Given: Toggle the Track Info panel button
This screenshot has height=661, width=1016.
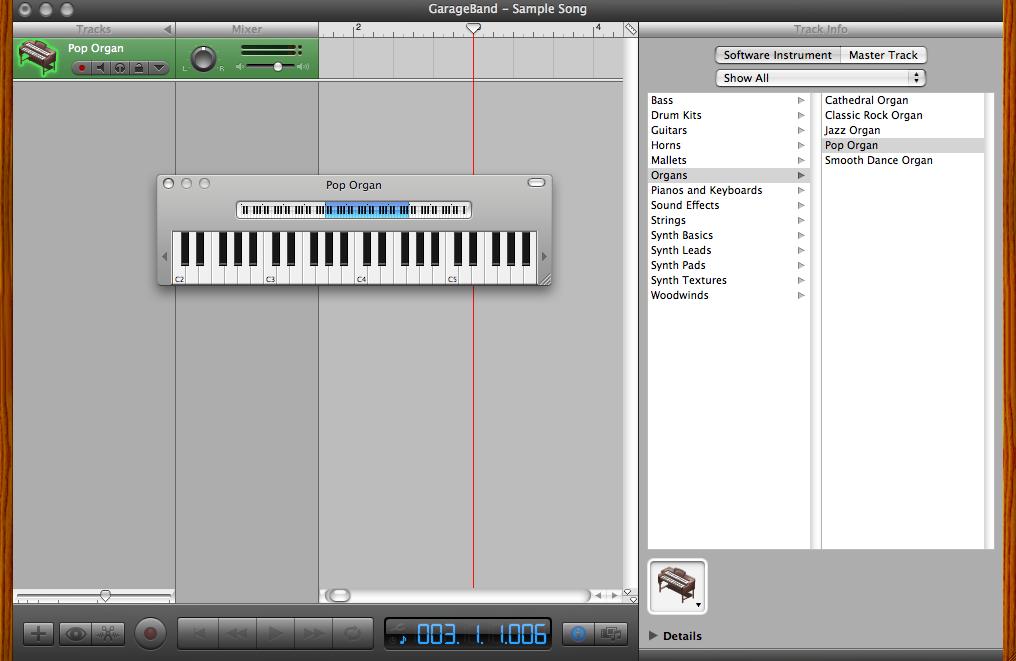Looking at the screenshot, I should coord(579,634).
